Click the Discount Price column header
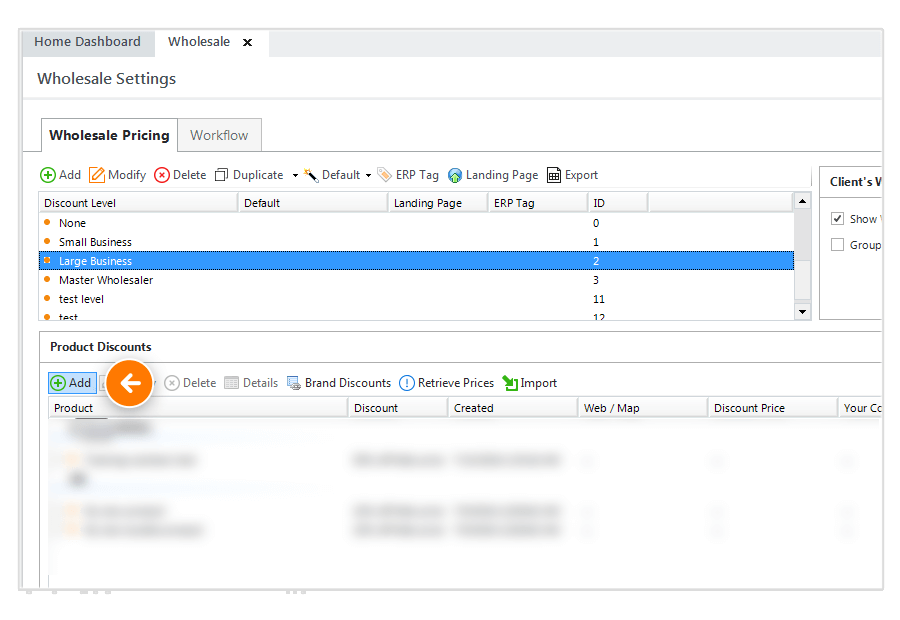The width and height of the screenshot is (900, 620). [x=773, y=408]
